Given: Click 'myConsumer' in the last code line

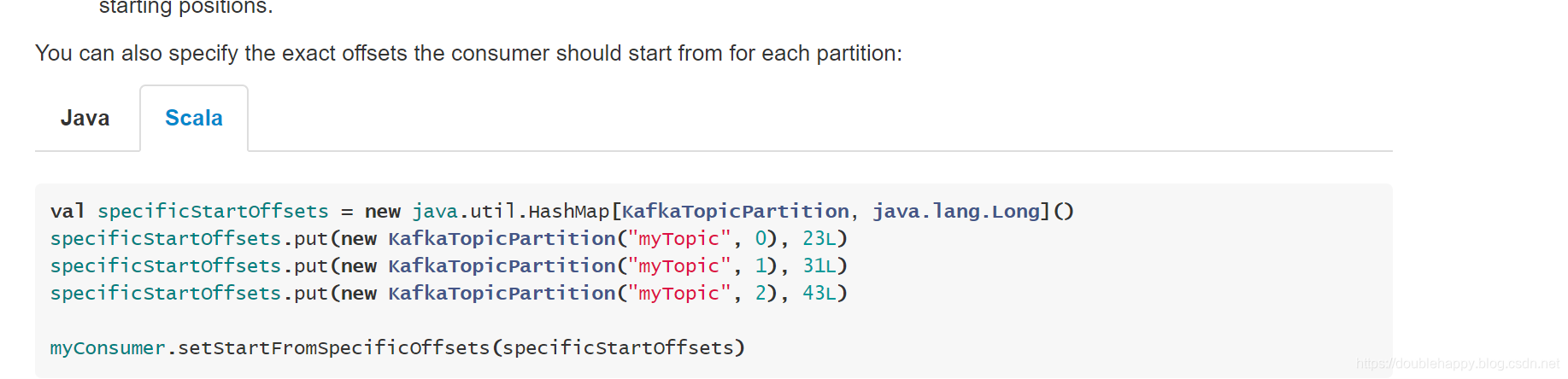Looking at the screenshot, I should coord(108,347).
